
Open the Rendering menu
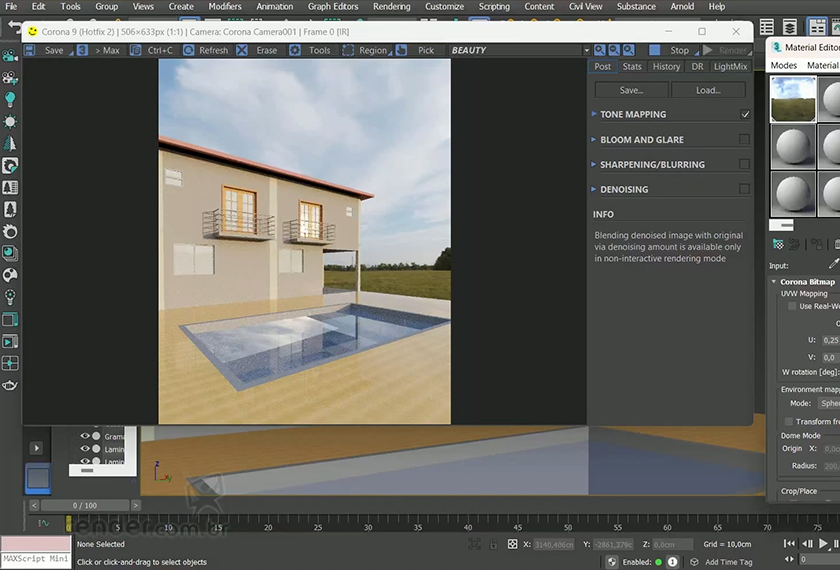391,7
